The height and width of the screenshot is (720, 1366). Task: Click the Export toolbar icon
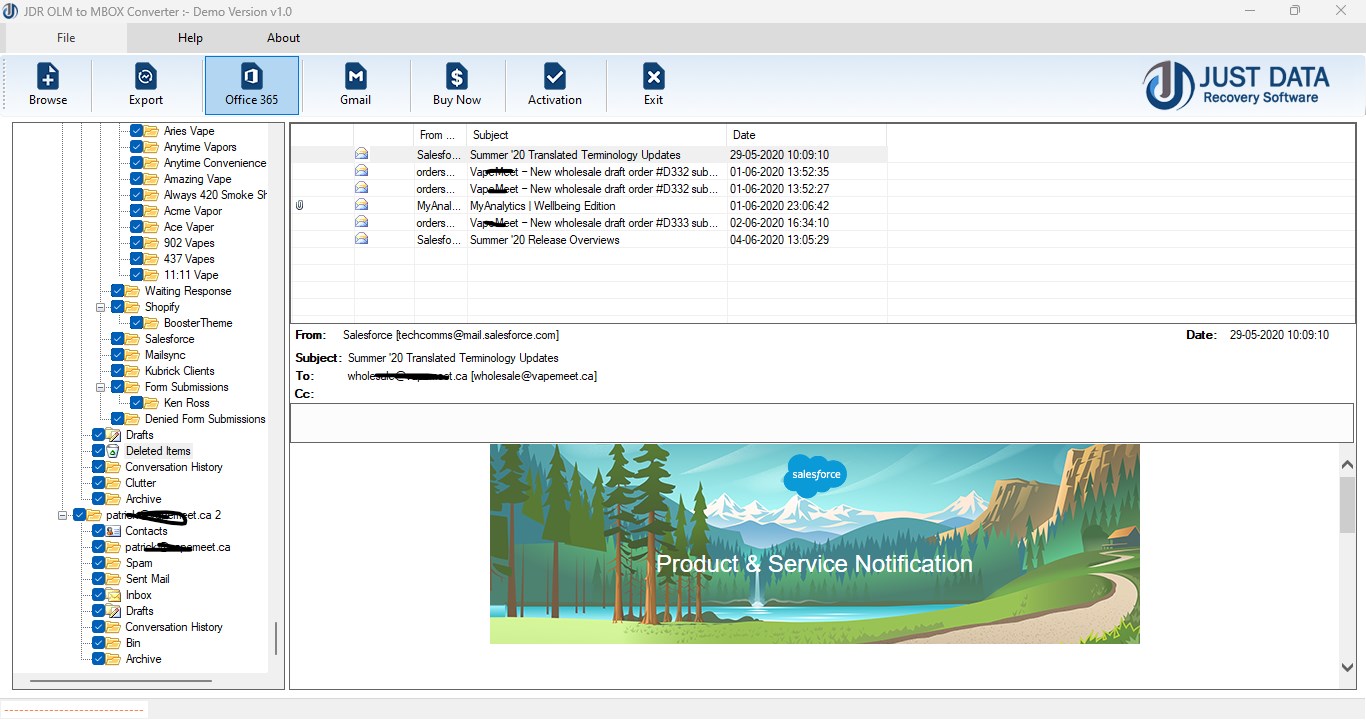[x=146, y=77]
